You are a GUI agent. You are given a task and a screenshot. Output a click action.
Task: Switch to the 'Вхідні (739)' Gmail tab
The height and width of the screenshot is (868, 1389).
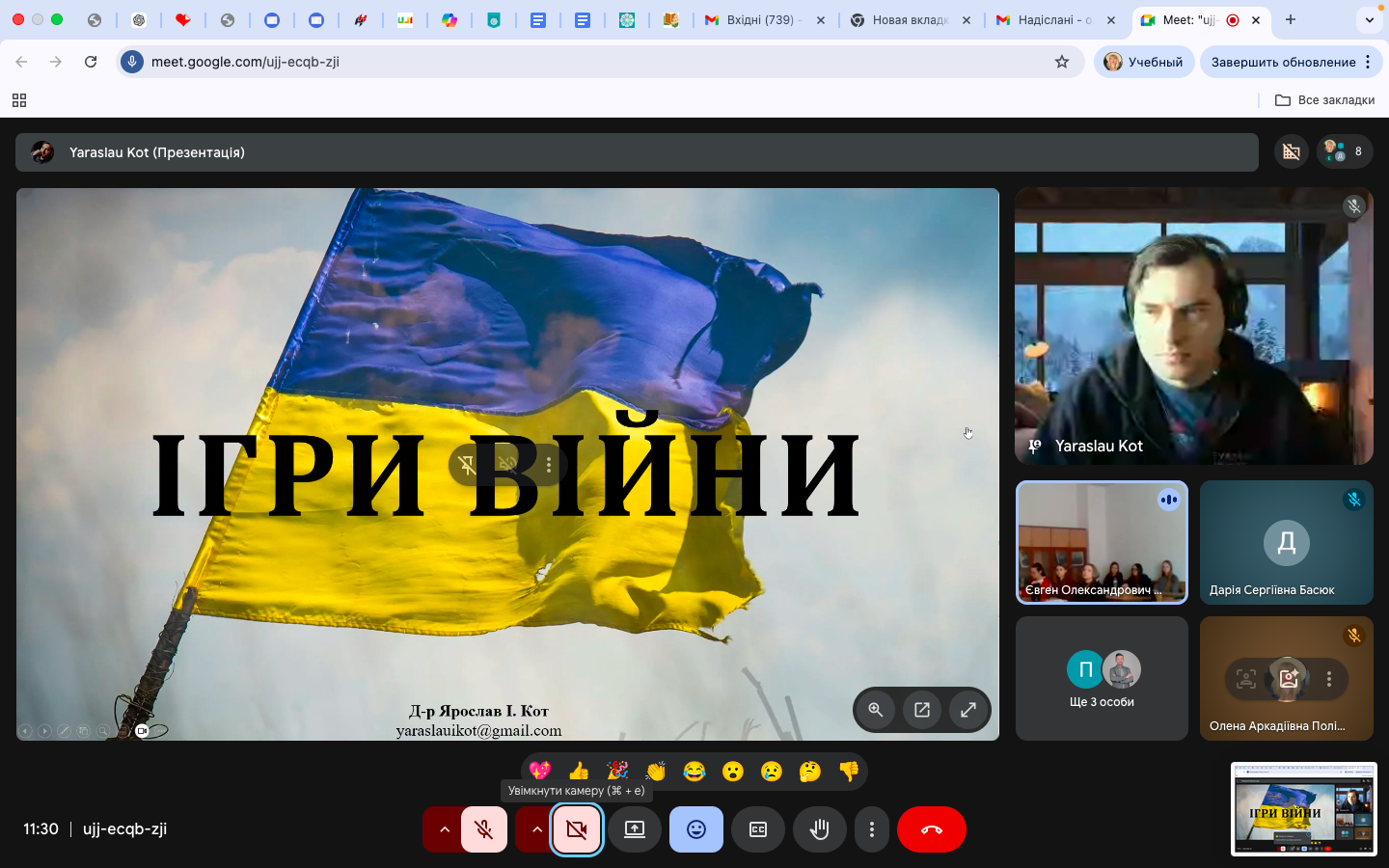pos(760,20)
